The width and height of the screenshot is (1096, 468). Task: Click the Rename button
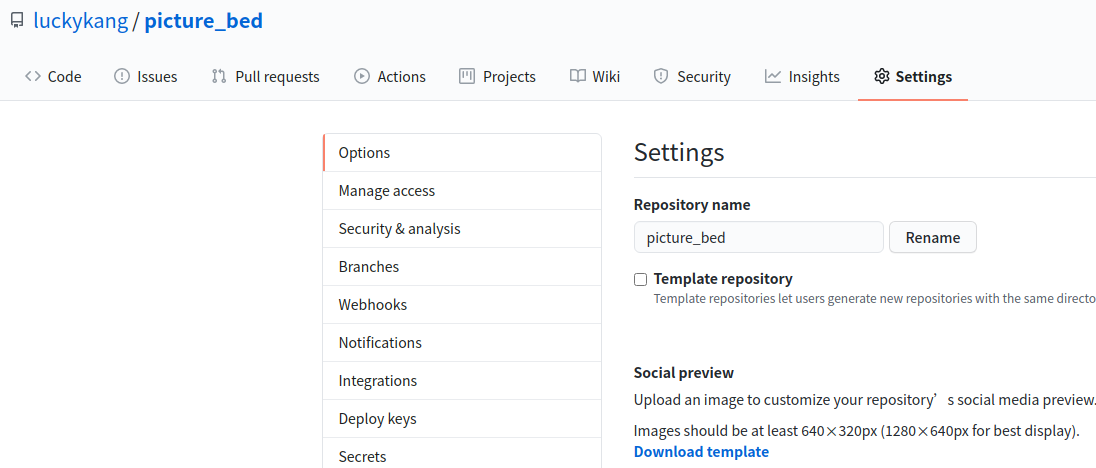(932, 237)
